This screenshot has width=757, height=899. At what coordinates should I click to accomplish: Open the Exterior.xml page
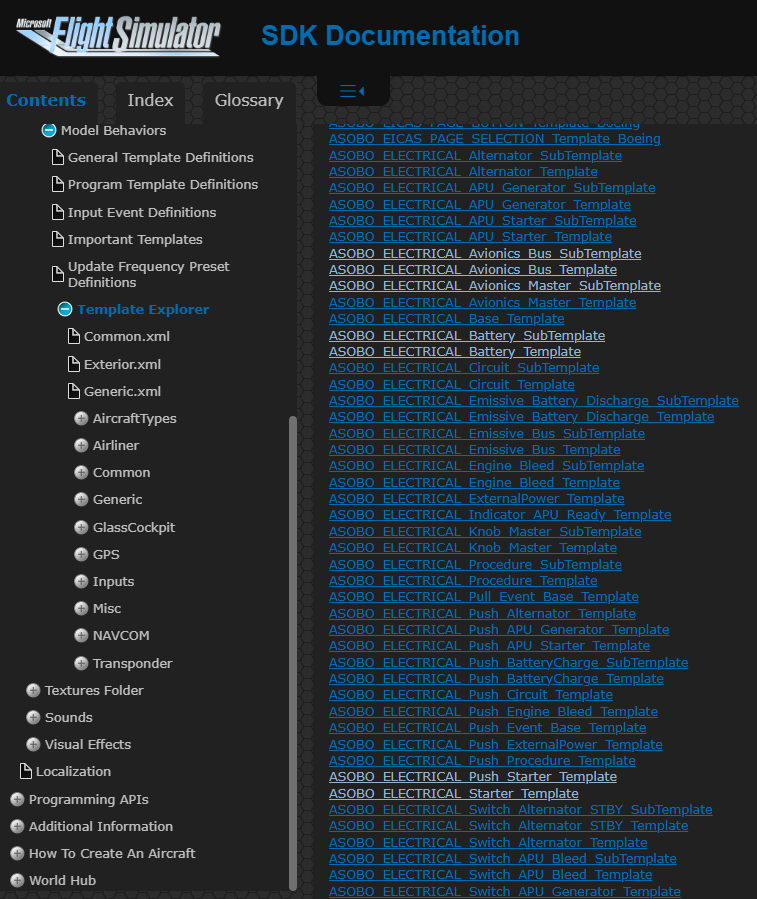122,364
